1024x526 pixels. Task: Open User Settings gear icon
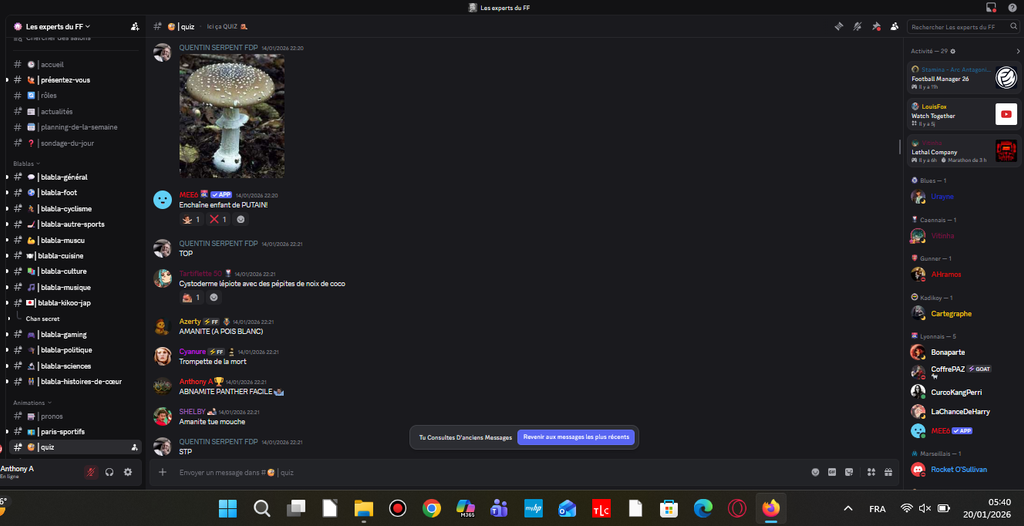point(127,472)
